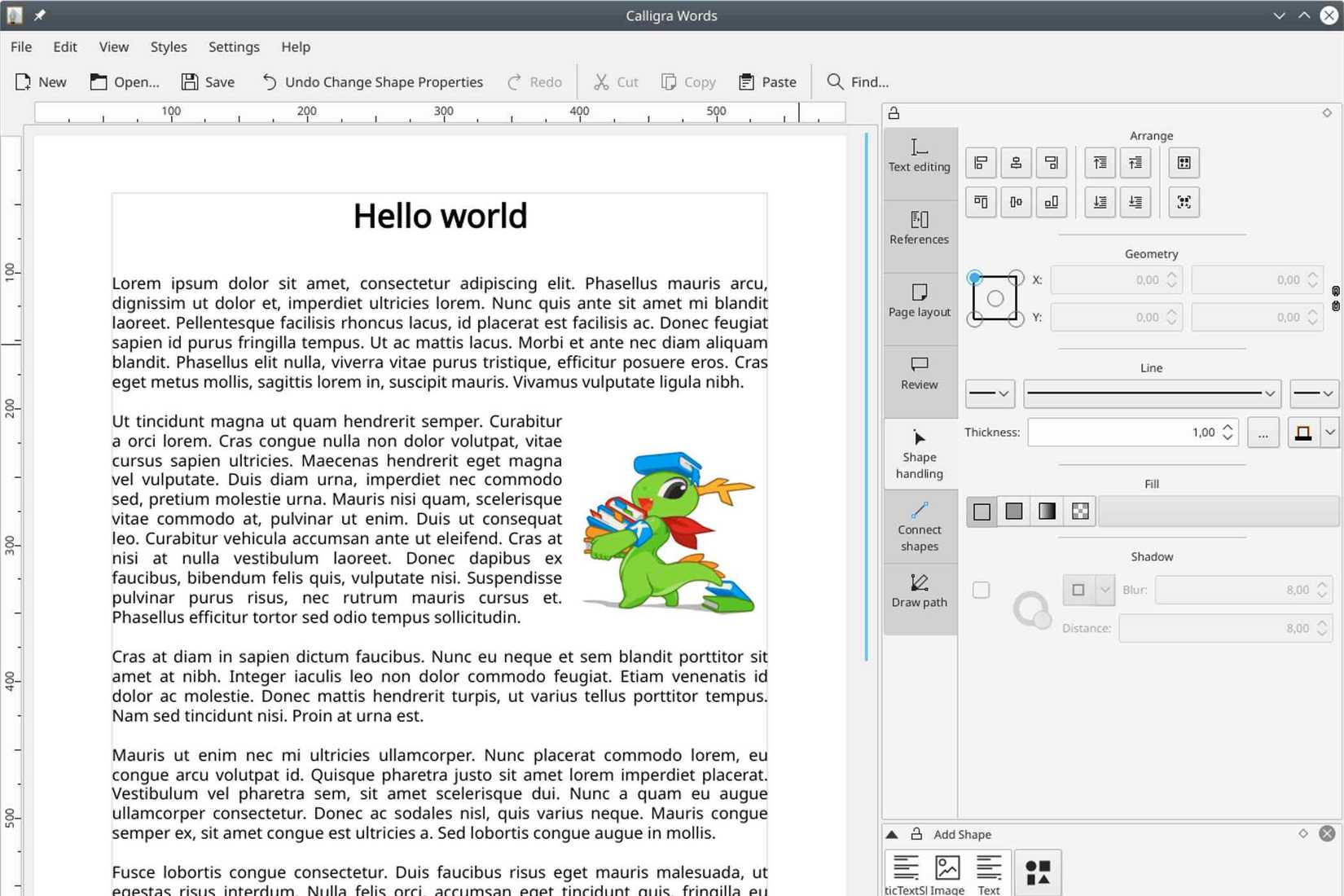Open the Review panel
The image size is (1344, 896).
(x=919, y=373)
